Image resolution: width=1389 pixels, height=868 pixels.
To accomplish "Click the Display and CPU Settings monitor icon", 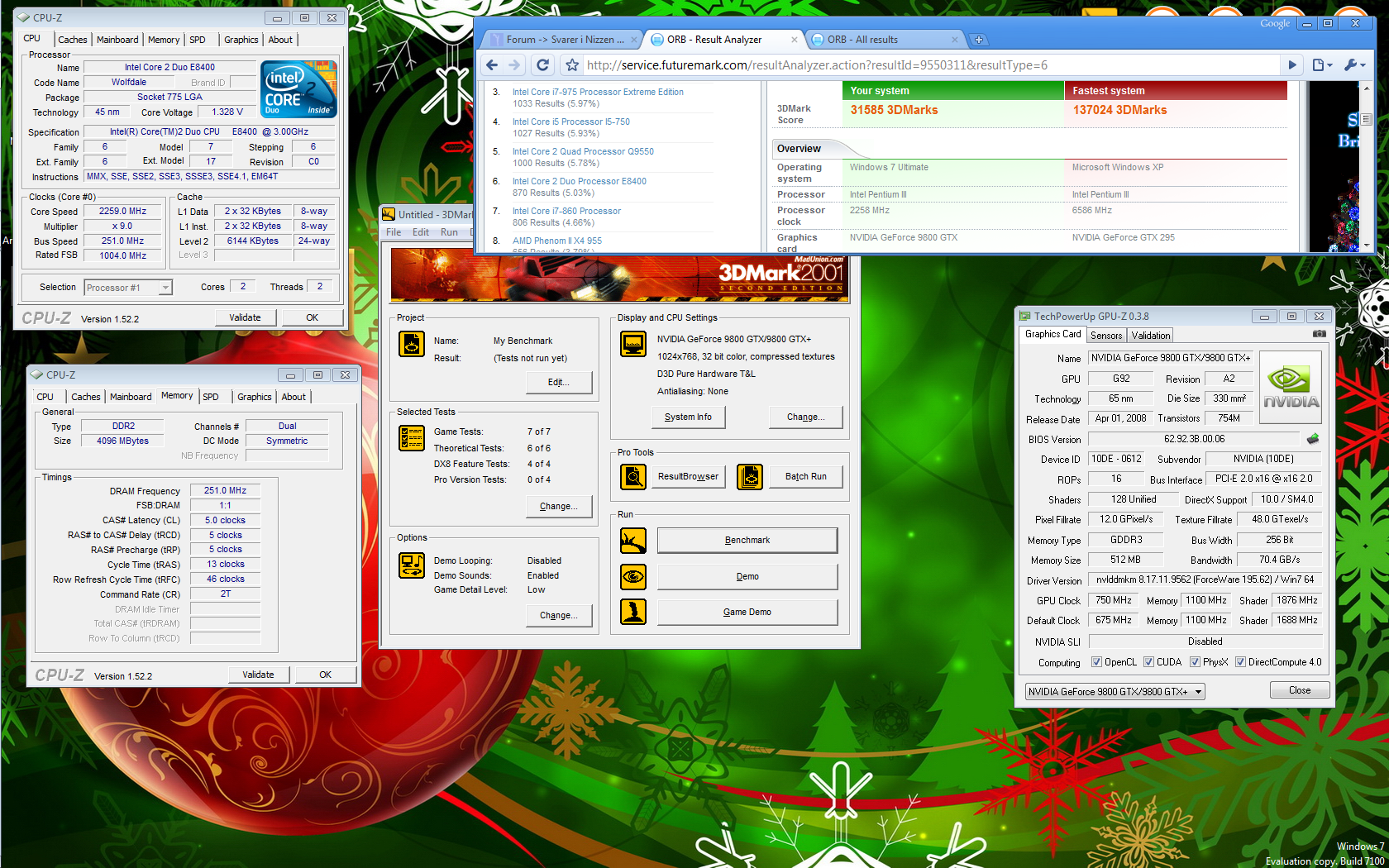I will (x=633, y=343).
